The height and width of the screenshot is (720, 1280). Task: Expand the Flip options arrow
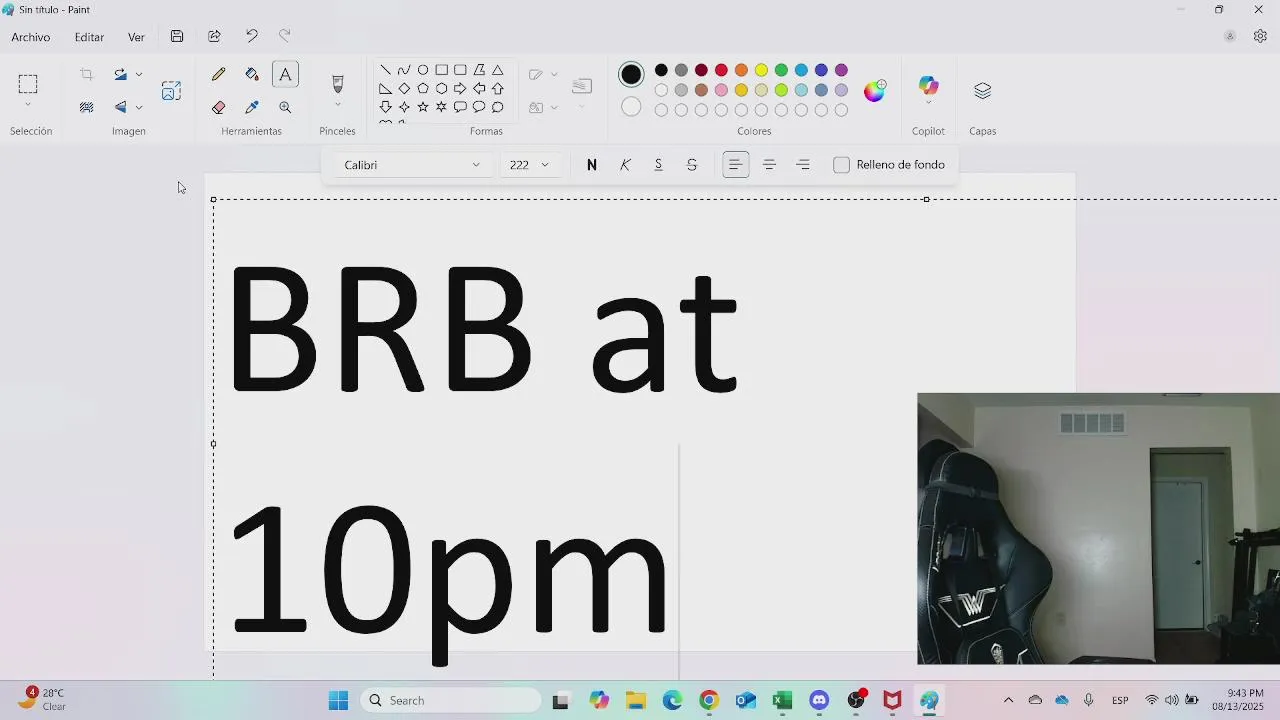click(x=139, y=107)
